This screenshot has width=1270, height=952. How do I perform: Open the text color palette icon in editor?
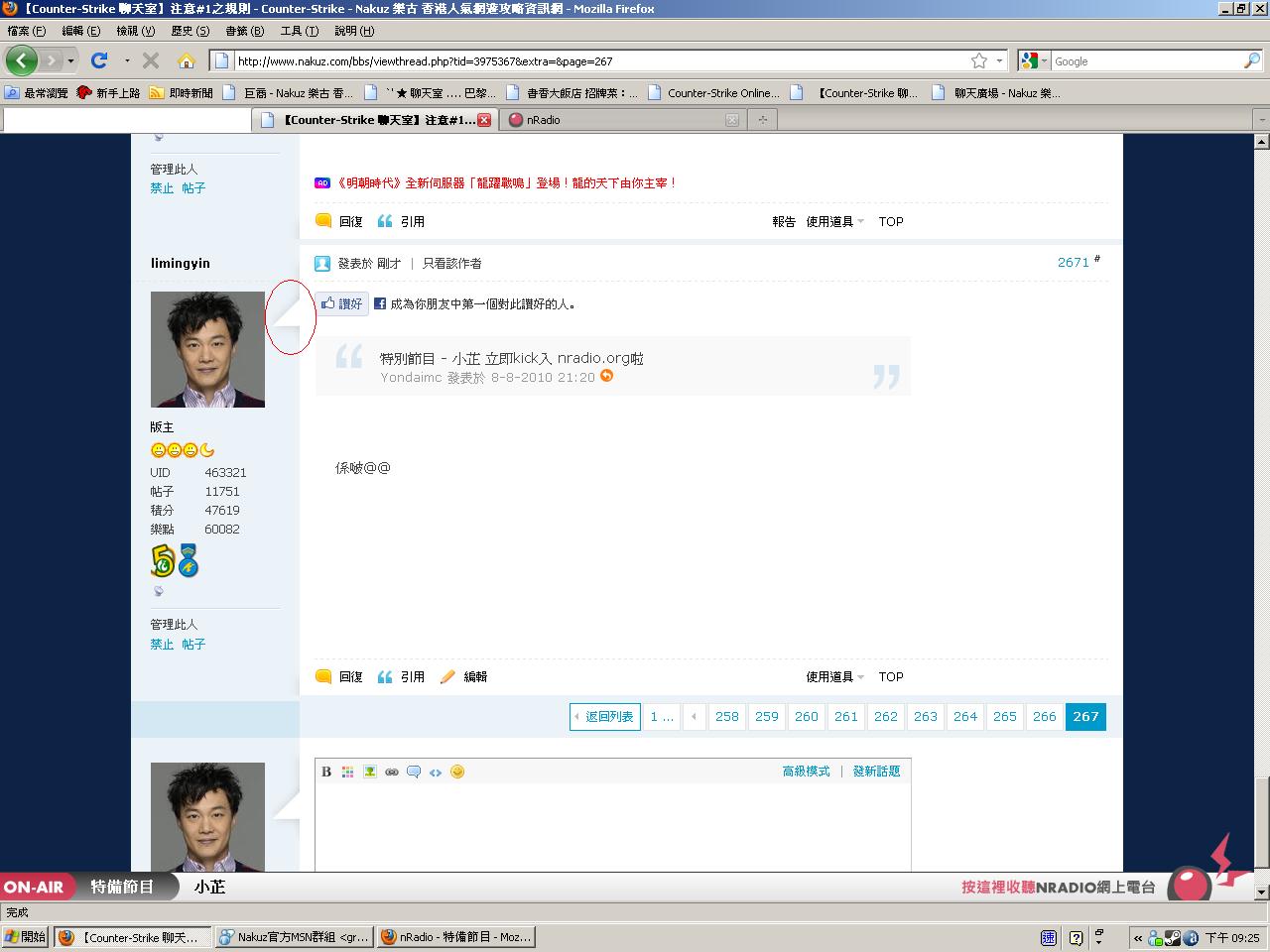coord(347,772)
